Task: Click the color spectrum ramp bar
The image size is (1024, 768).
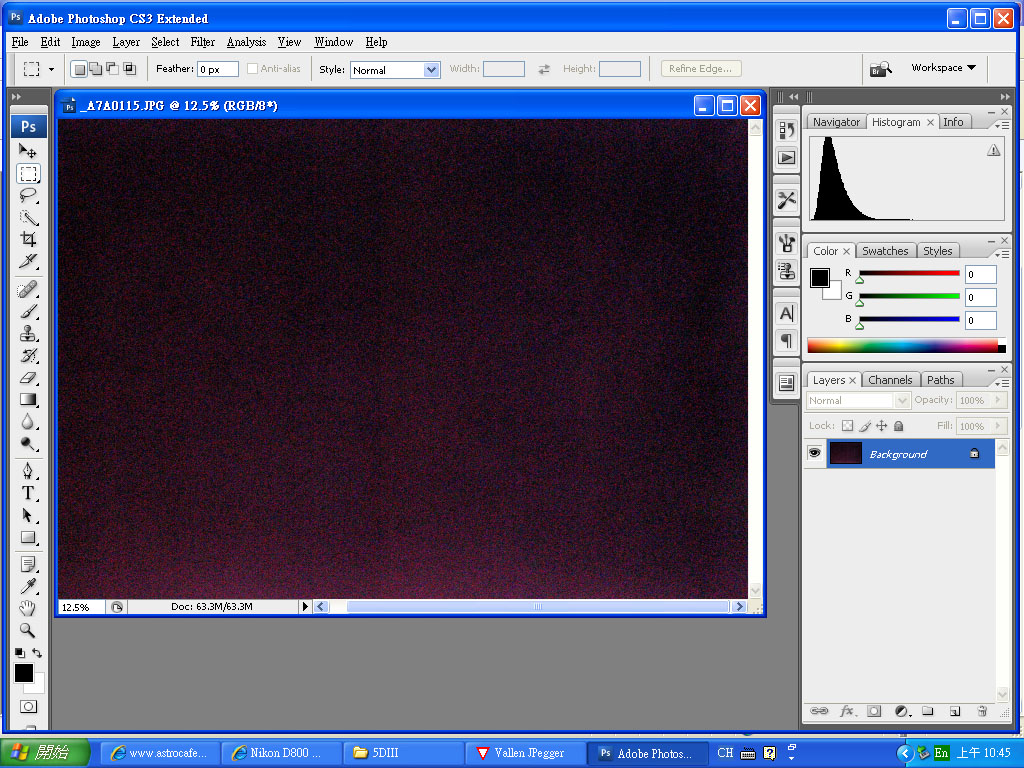Action: coord(902,346)
